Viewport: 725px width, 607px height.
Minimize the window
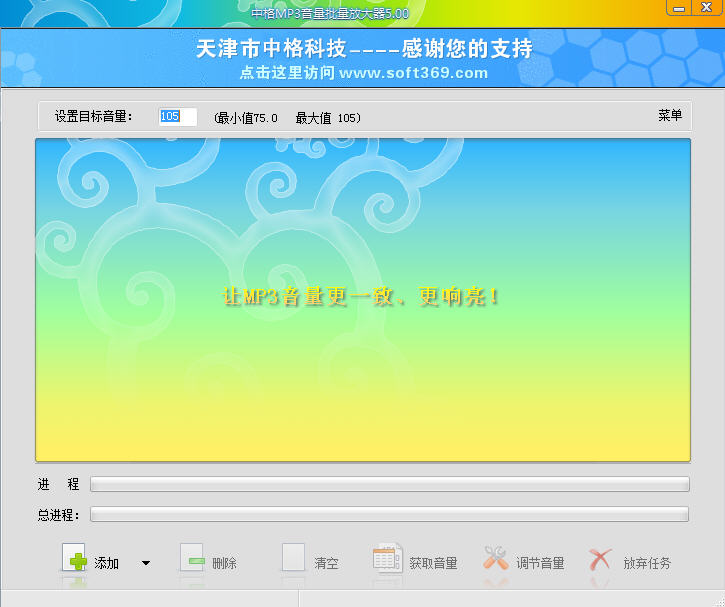(679, 8)
